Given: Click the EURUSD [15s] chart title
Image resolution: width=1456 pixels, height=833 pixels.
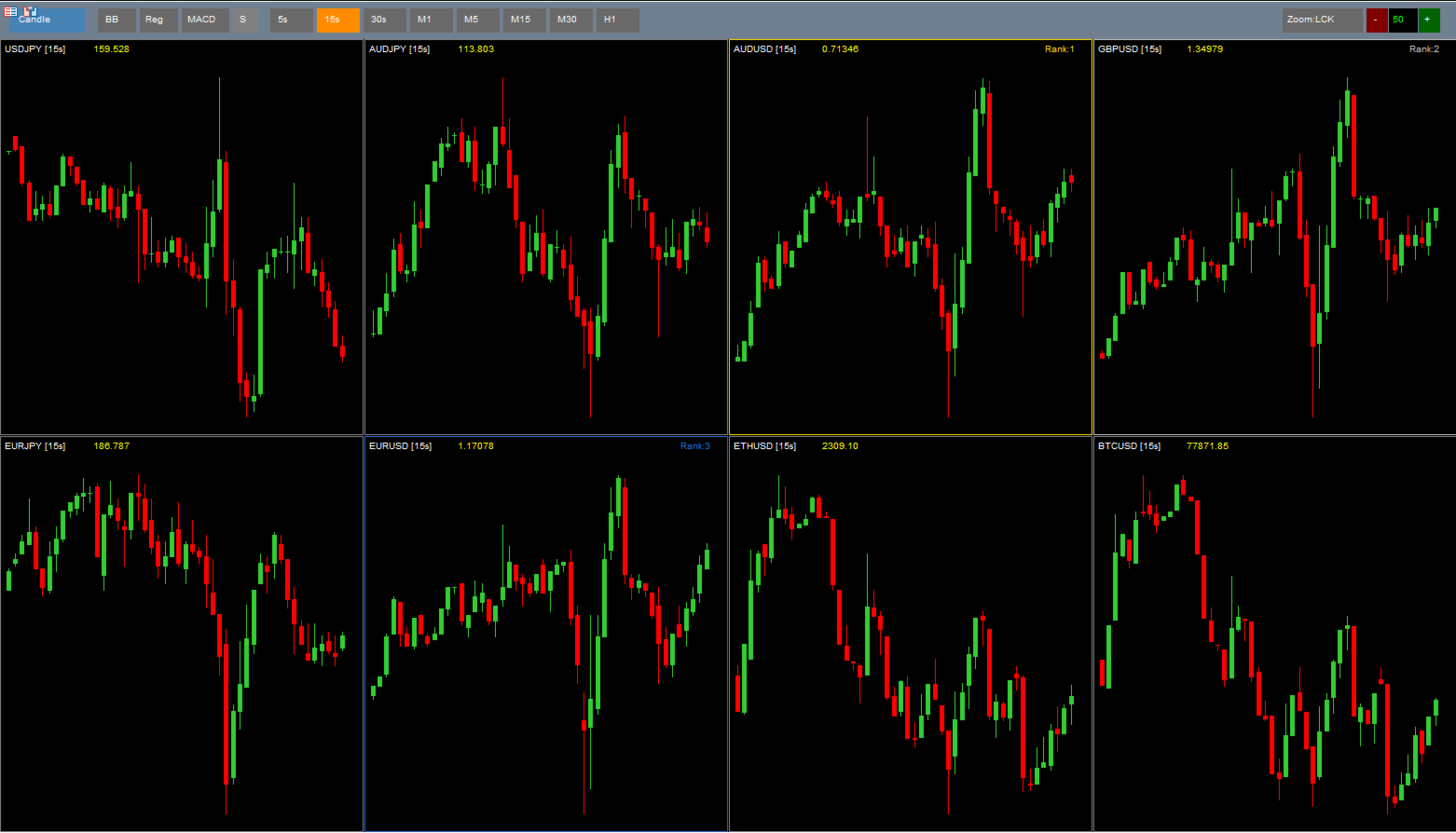Looking at the screenshot, I should coord(401,446).
